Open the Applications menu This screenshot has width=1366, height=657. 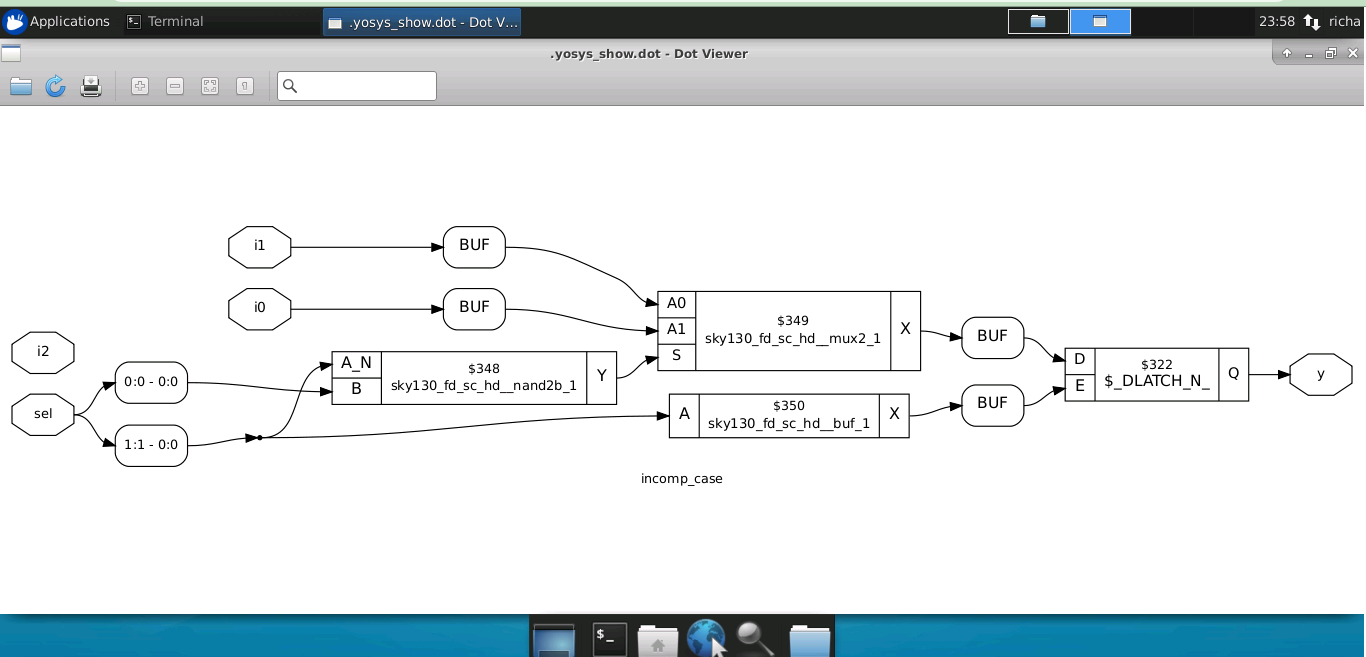coord(57,21)
